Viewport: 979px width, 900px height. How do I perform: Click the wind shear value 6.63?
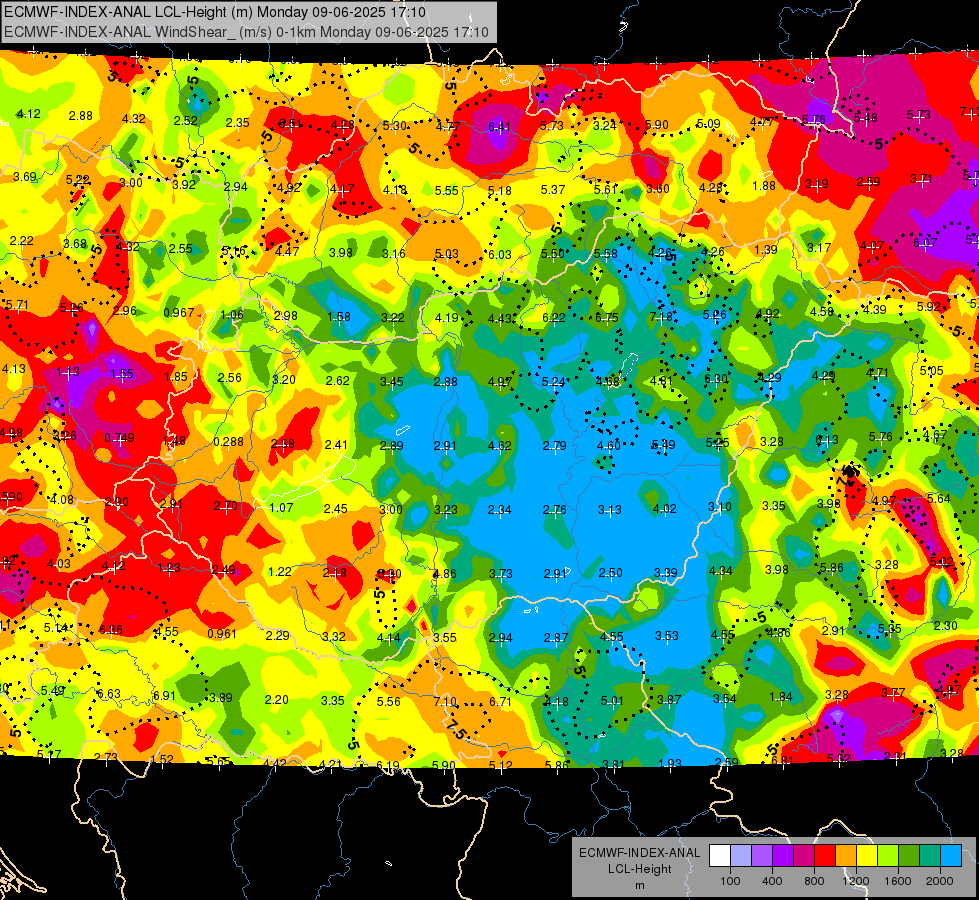109,693
